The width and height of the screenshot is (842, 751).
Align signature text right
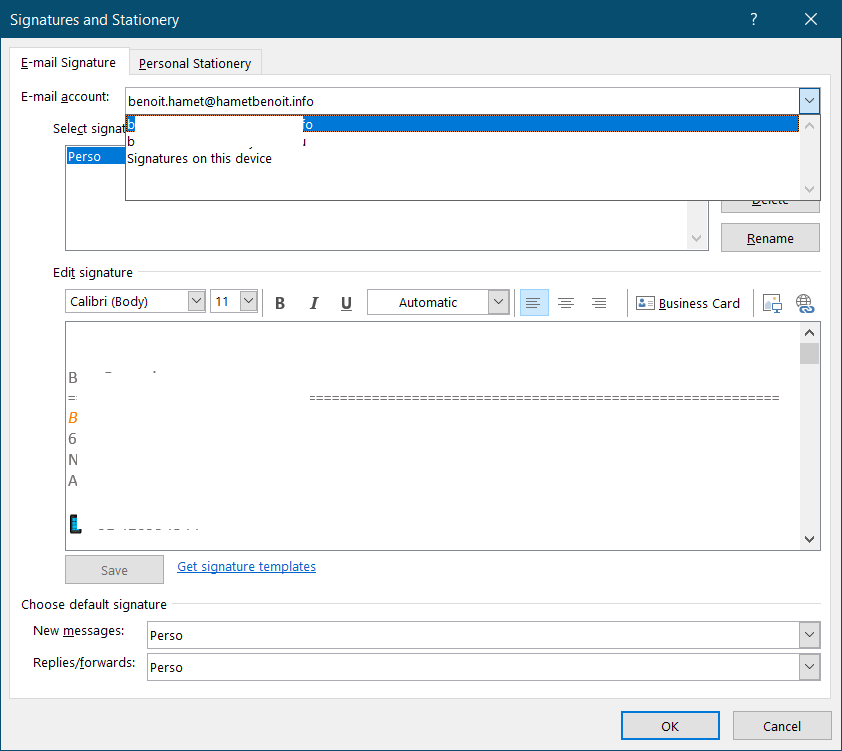pyautogui.click(x=599, y=303)
